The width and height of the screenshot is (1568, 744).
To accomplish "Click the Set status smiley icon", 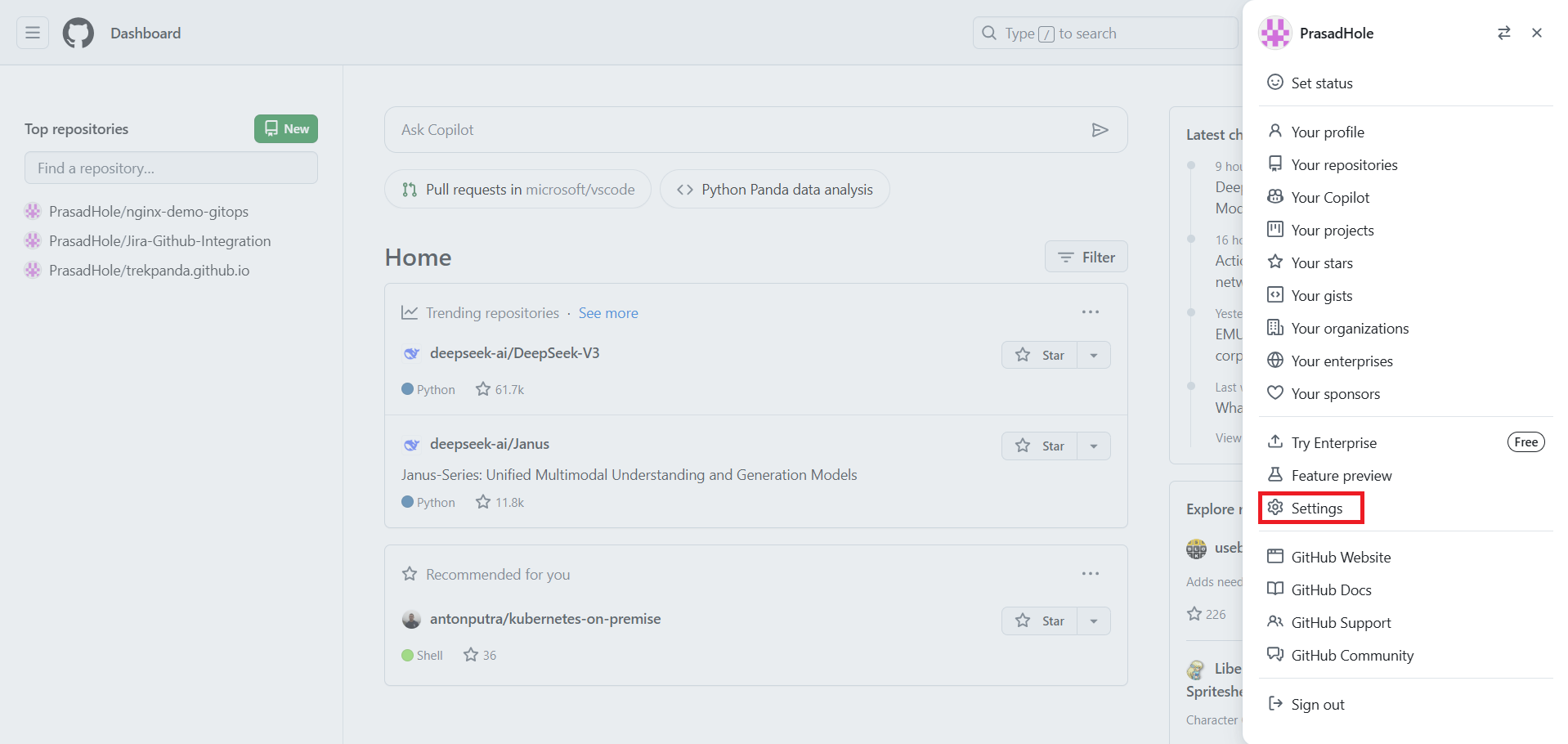I will click(1275, 82).
